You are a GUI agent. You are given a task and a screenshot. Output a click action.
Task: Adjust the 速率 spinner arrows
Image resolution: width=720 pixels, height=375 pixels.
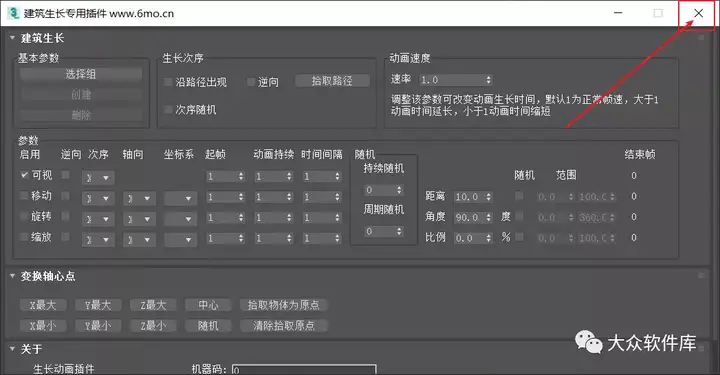click(489, 80)
